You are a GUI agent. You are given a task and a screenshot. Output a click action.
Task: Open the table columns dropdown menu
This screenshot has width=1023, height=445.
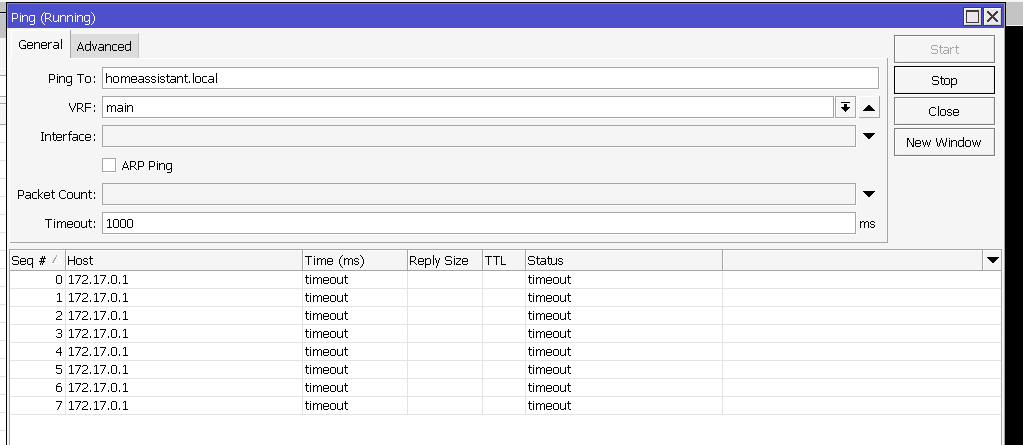pos(992,260)
